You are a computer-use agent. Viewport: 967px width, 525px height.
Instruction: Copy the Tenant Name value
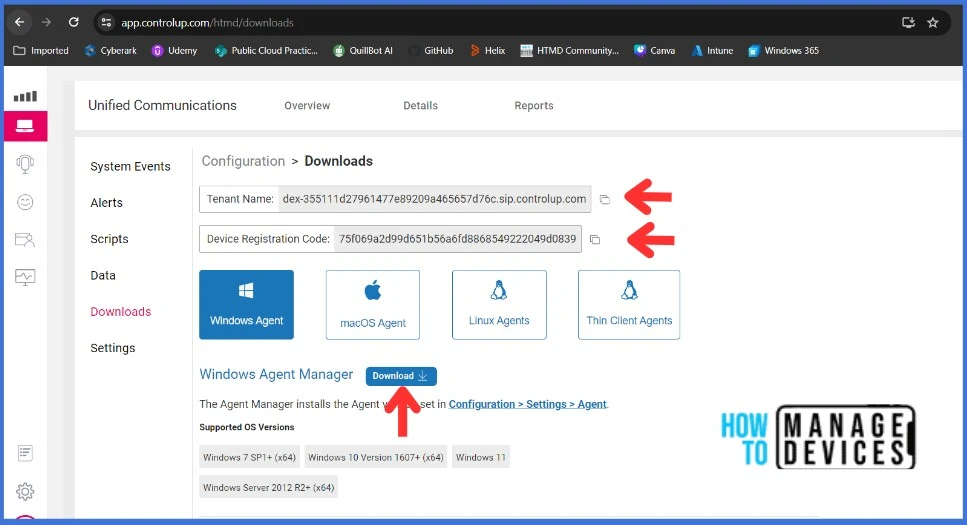[x=605, y=199]
